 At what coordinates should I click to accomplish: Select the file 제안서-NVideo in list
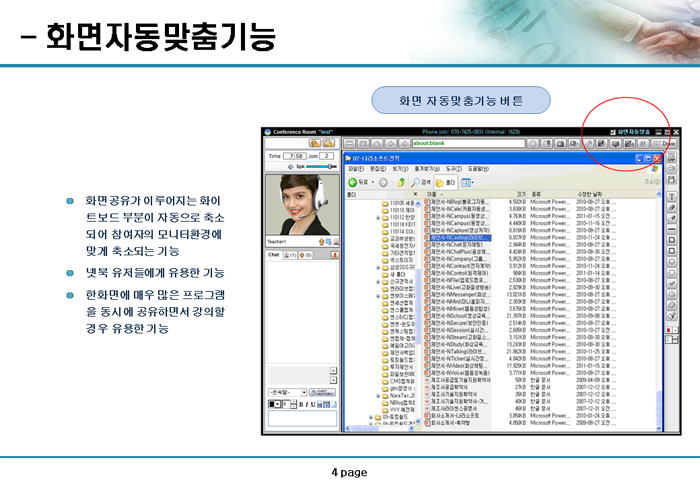(x=457, y=366)
